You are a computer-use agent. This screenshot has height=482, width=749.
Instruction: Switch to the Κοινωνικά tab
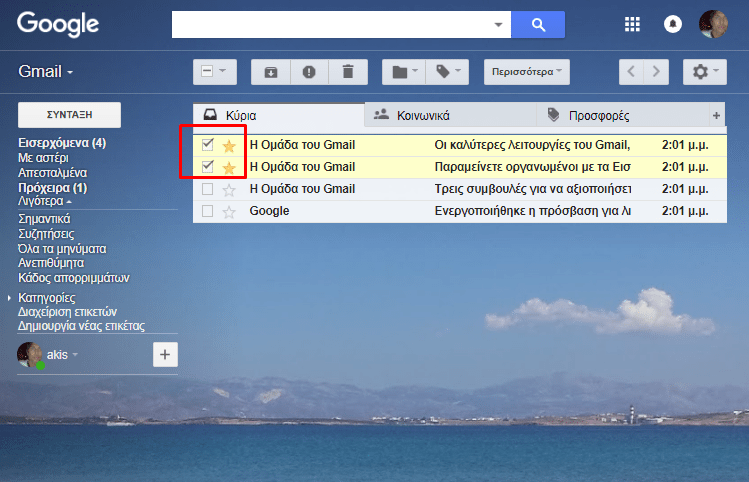(450, 115)
